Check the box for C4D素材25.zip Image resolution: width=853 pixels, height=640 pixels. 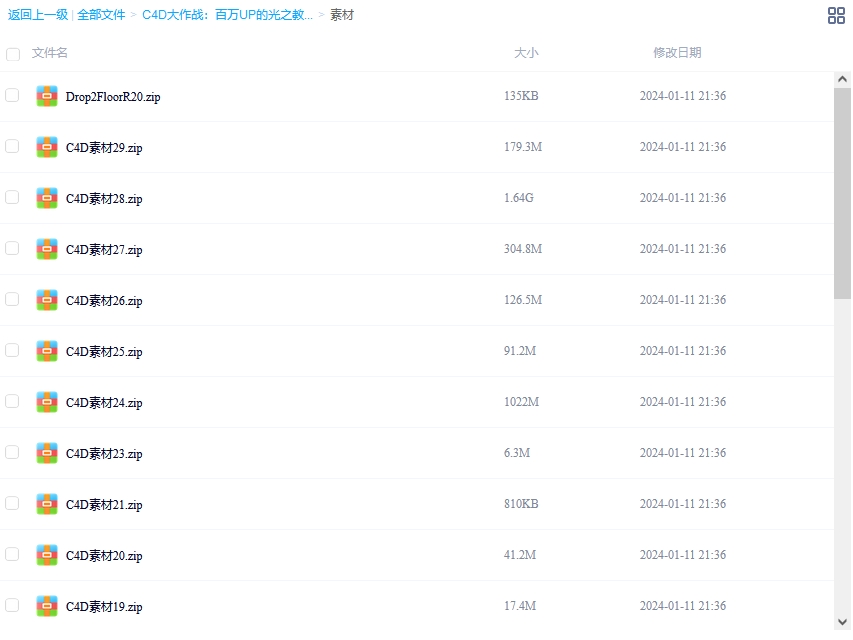click(x=12, y=350)
